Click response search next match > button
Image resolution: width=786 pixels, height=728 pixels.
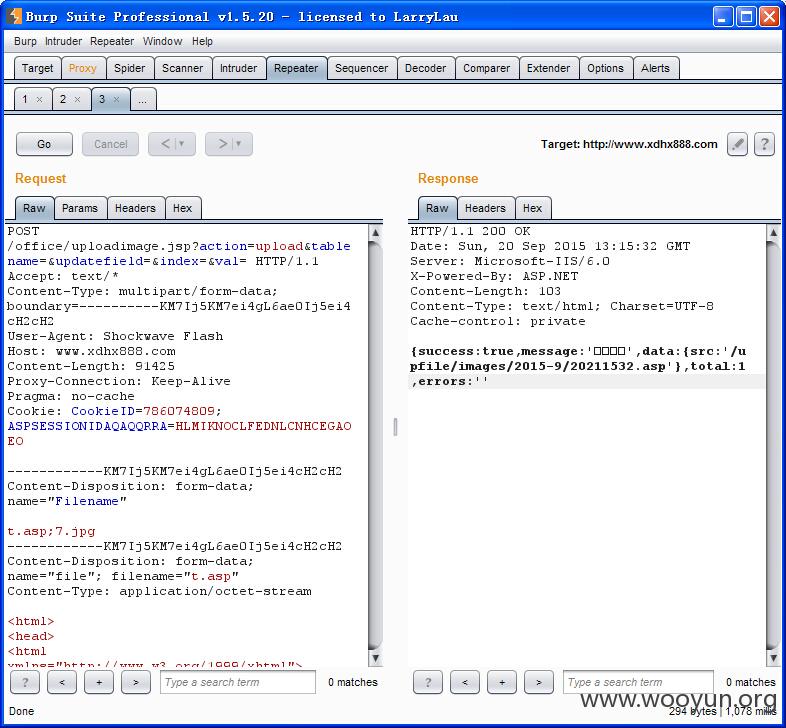539,682
